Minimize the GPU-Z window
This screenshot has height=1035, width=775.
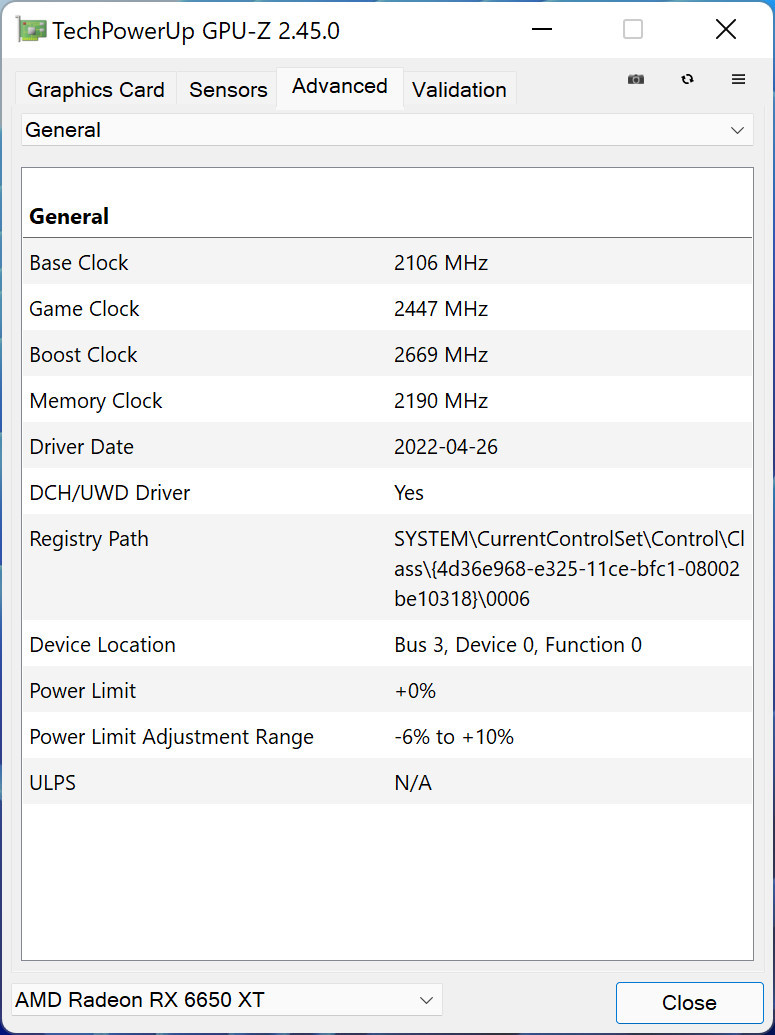[x=542, y=30]
